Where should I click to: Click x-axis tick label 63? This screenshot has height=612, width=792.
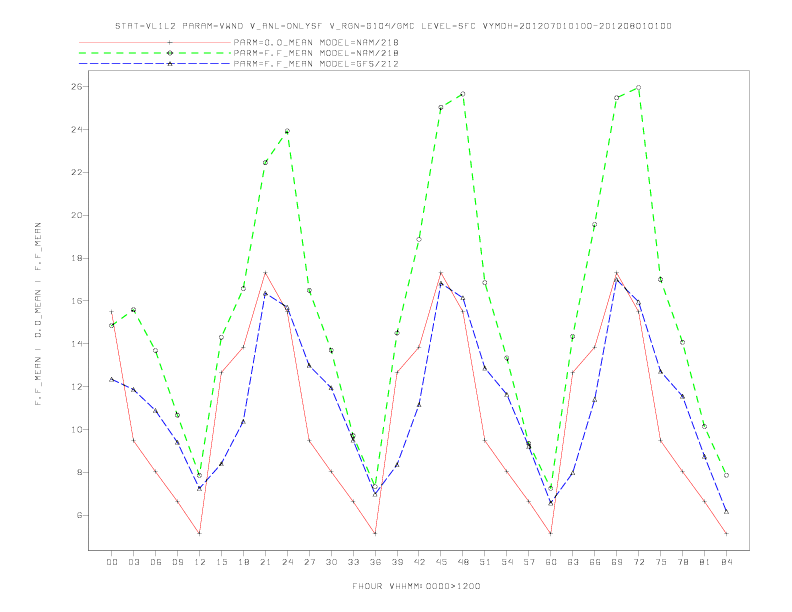[573, 562]
